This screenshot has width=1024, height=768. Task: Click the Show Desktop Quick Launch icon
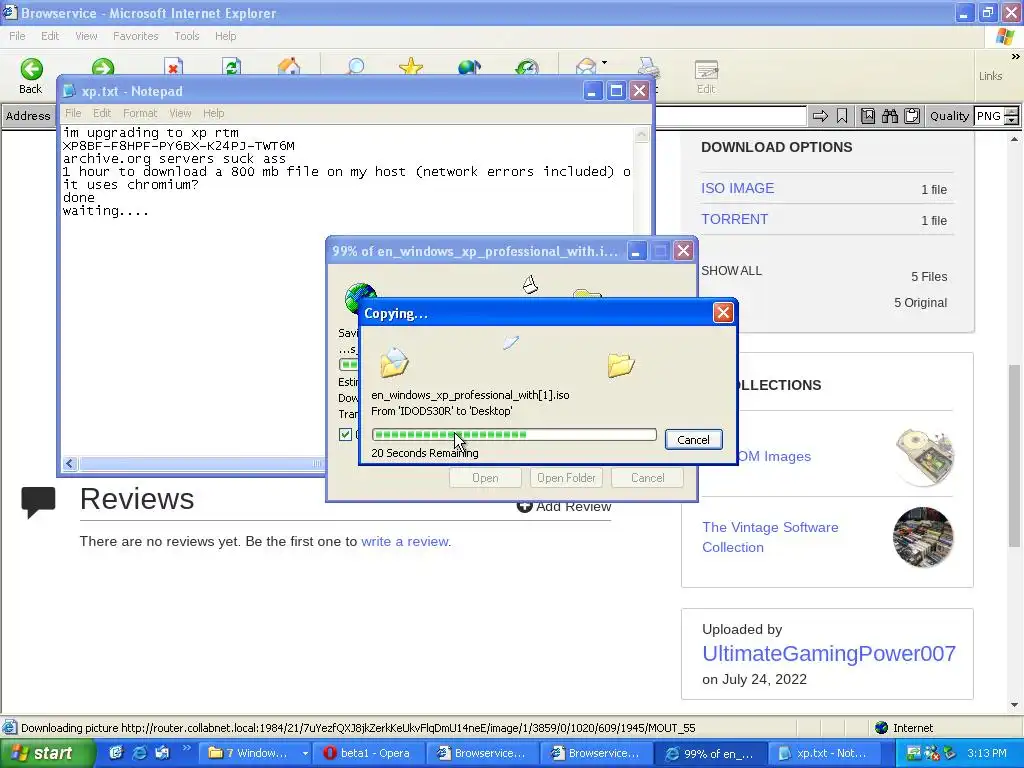(162, 753)
